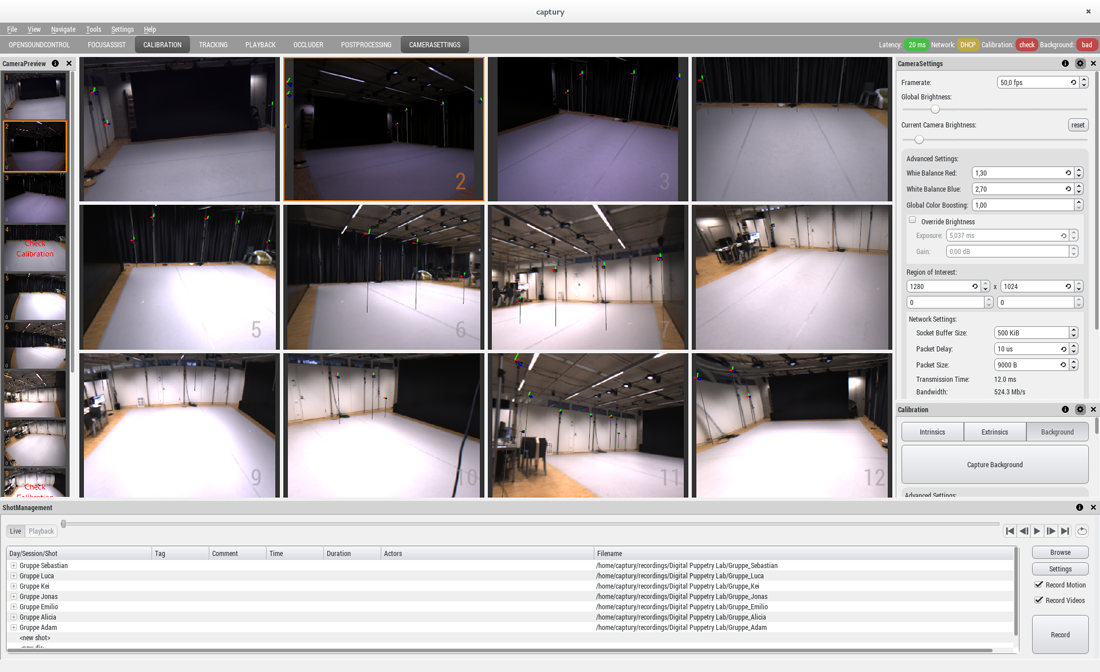The height and width of the screenshot is (672, 1100).
Task: Click the red background bad badge
Action: [1087, 44]
